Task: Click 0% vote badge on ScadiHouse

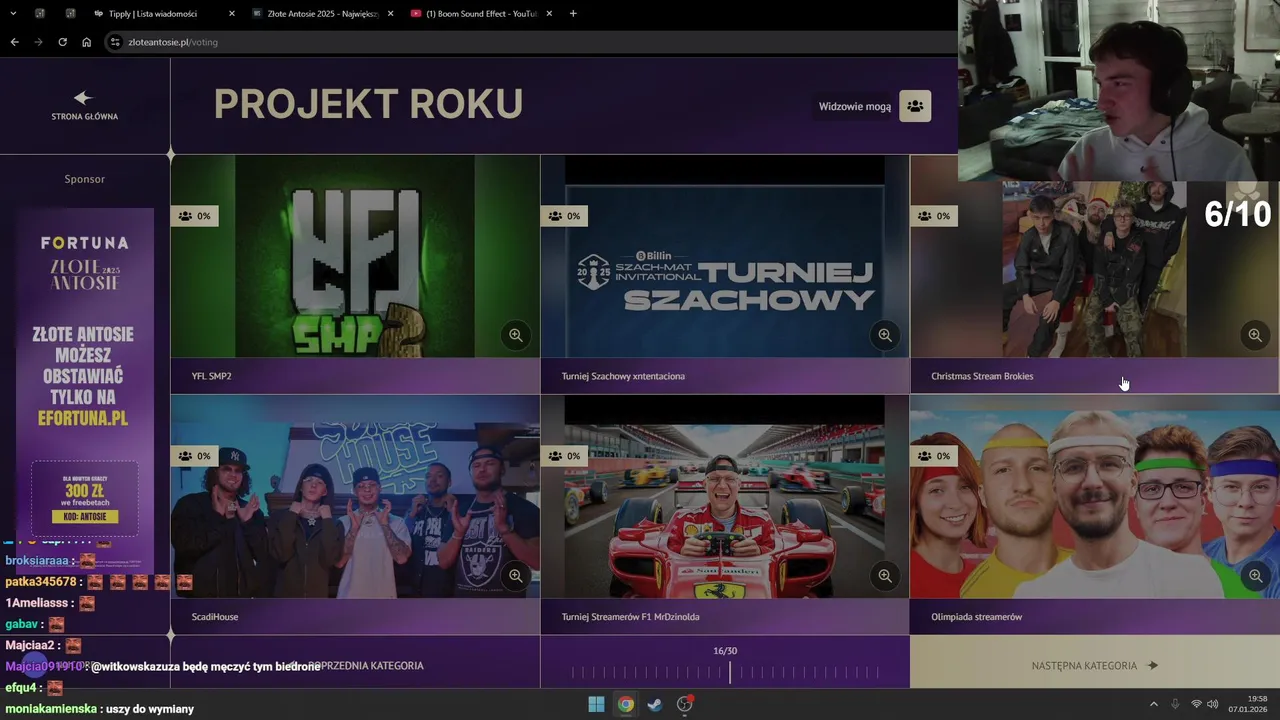Action: 195,456
